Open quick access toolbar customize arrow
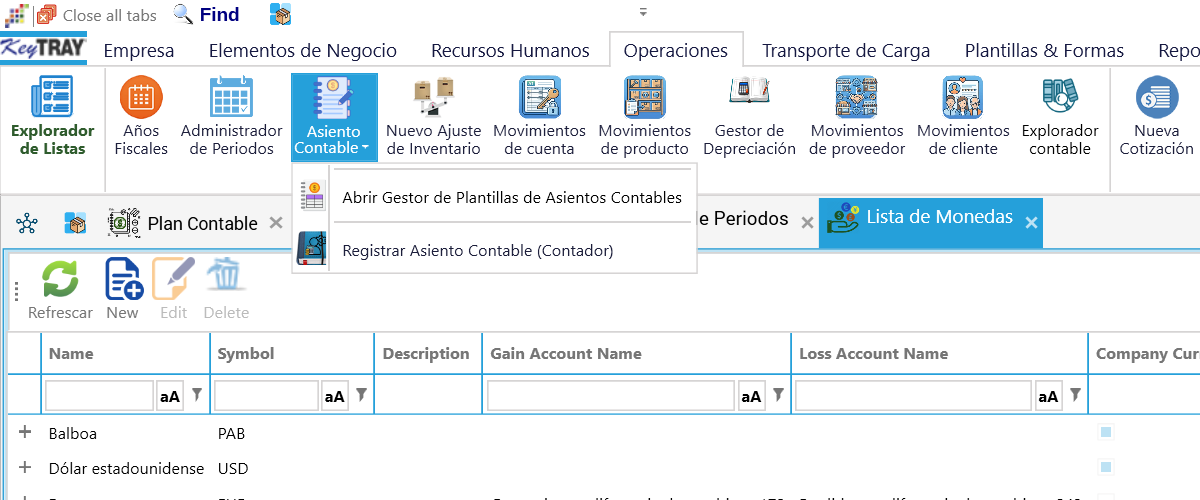The image size is (1200, 500). 643,13
